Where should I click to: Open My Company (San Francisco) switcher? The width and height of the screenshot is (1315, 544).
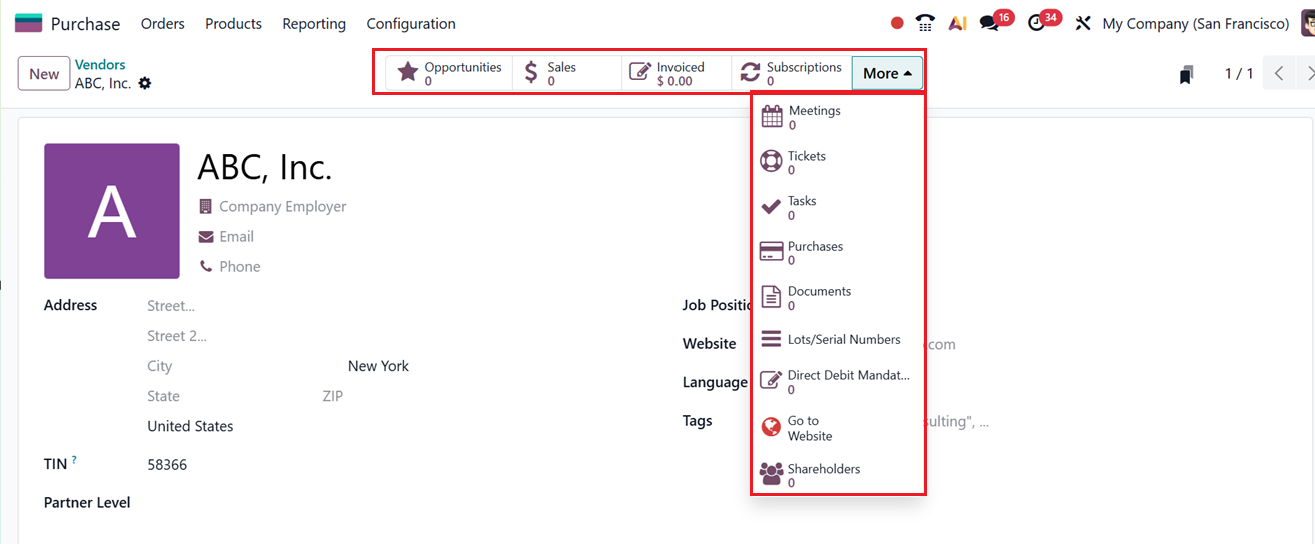point(1195,23)
